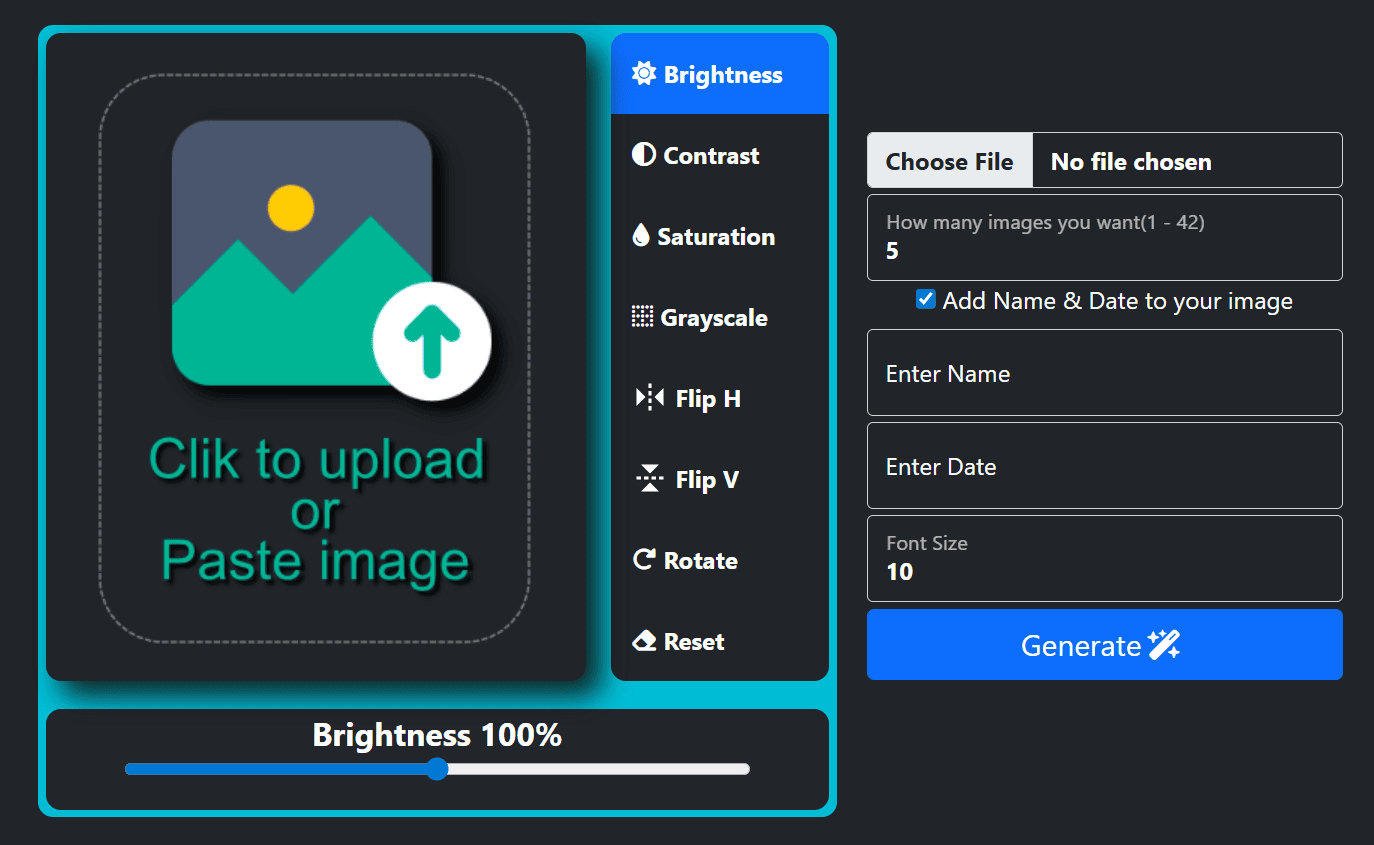The height and width of the screenshot is (845, 1374).
Task: Click the Reset eraser icon
Action: point(644,640)
